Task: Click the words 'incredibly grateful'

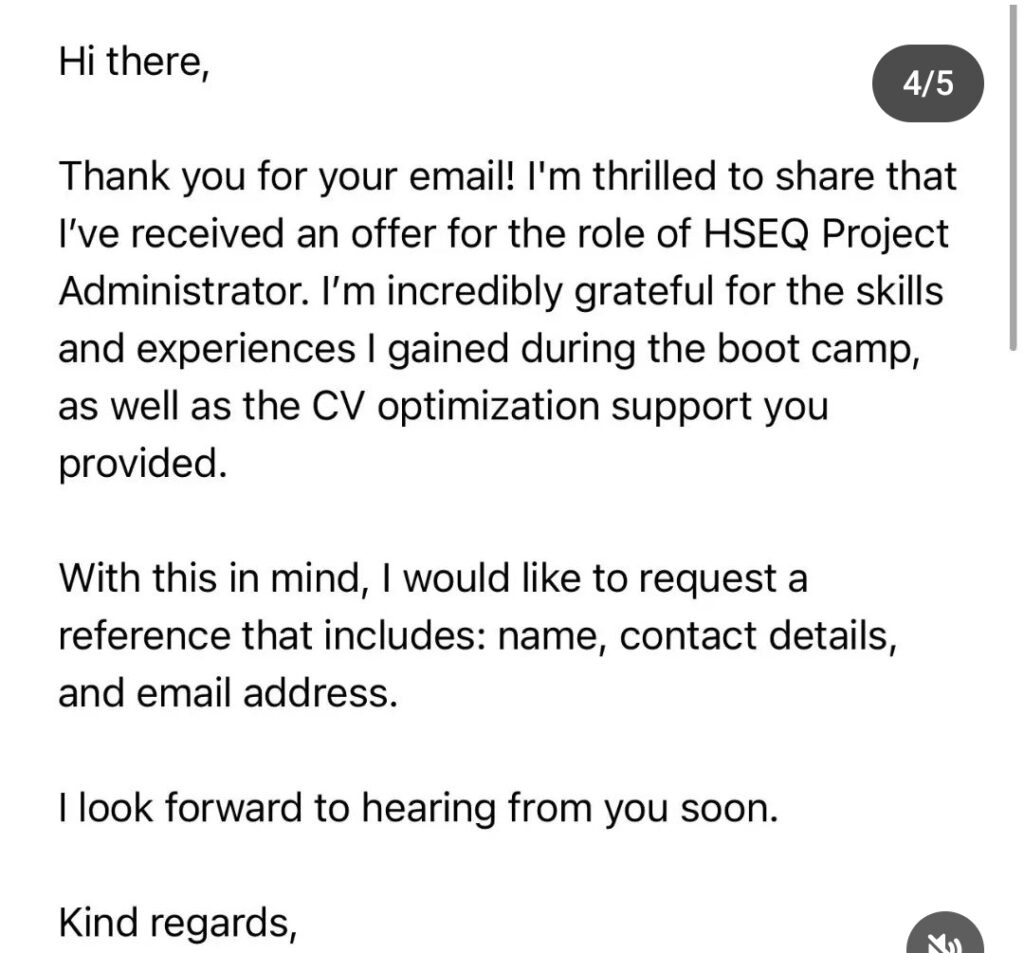Action: (x=550, y=292)
